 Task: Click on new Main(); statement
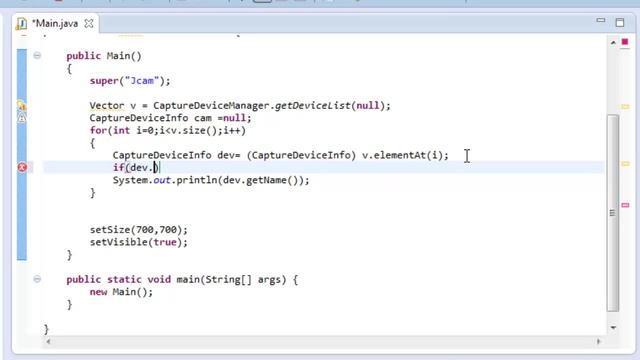click(x=121, y=292)
